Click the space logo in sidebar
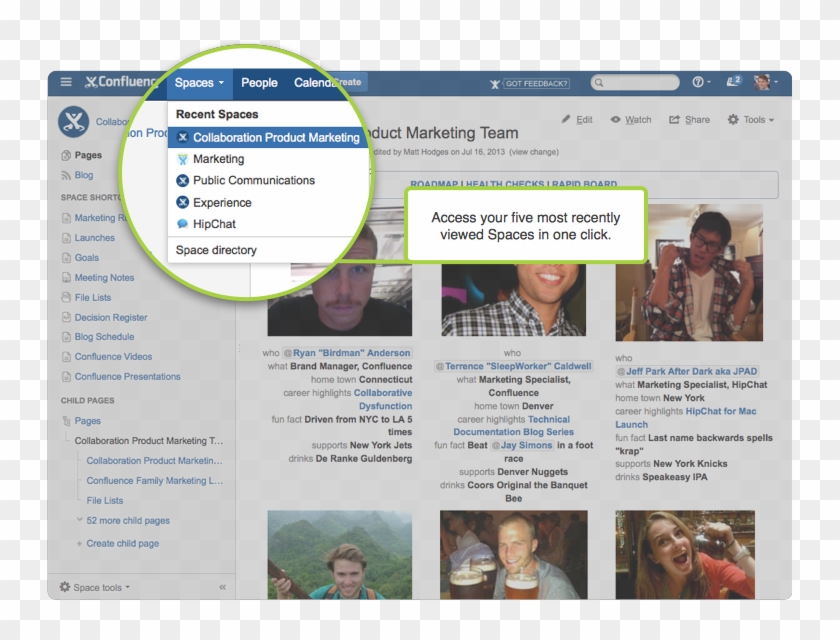The width and height of the screenshot is (840, 640). [x=73, y=122]
